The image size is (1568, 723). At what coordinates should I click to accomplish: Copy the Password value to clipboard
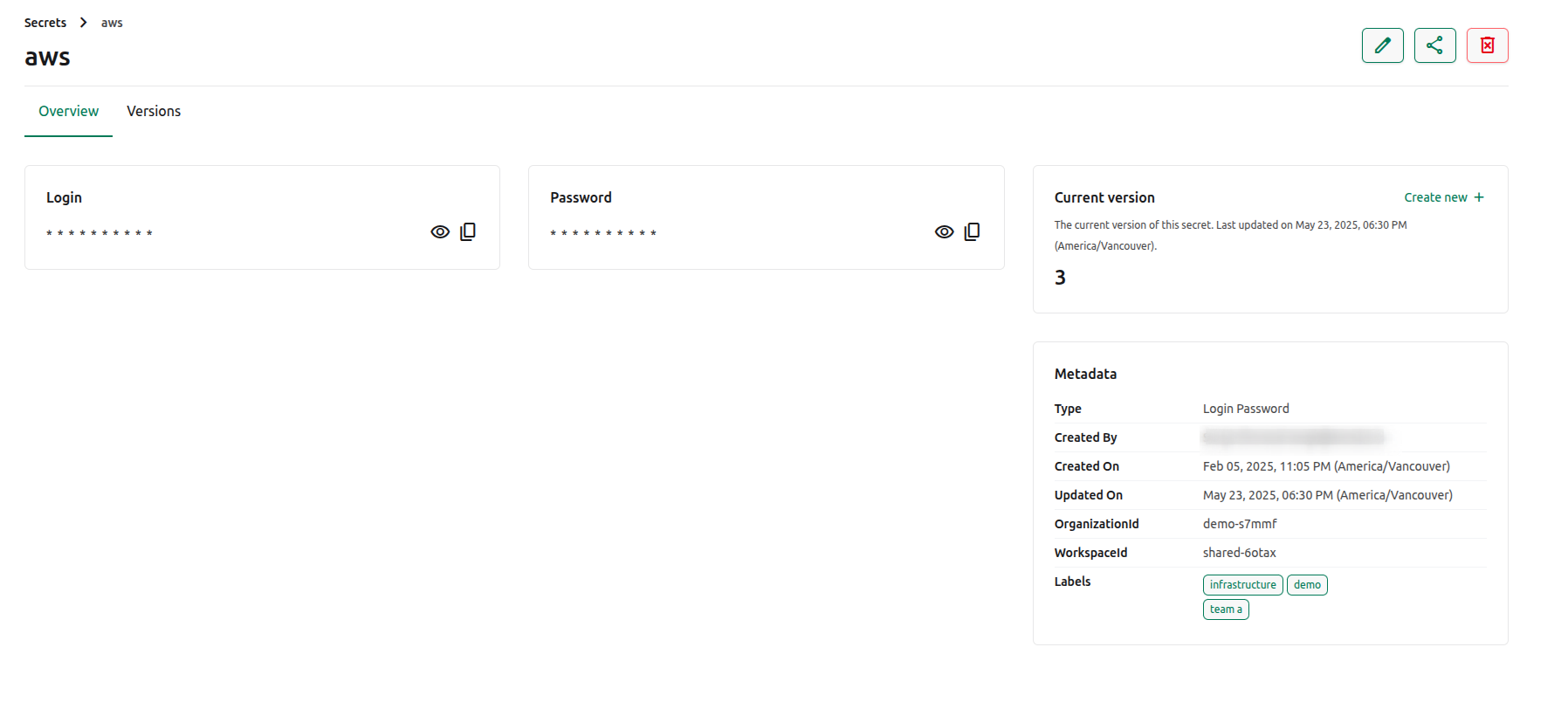[x=972, y=231]
